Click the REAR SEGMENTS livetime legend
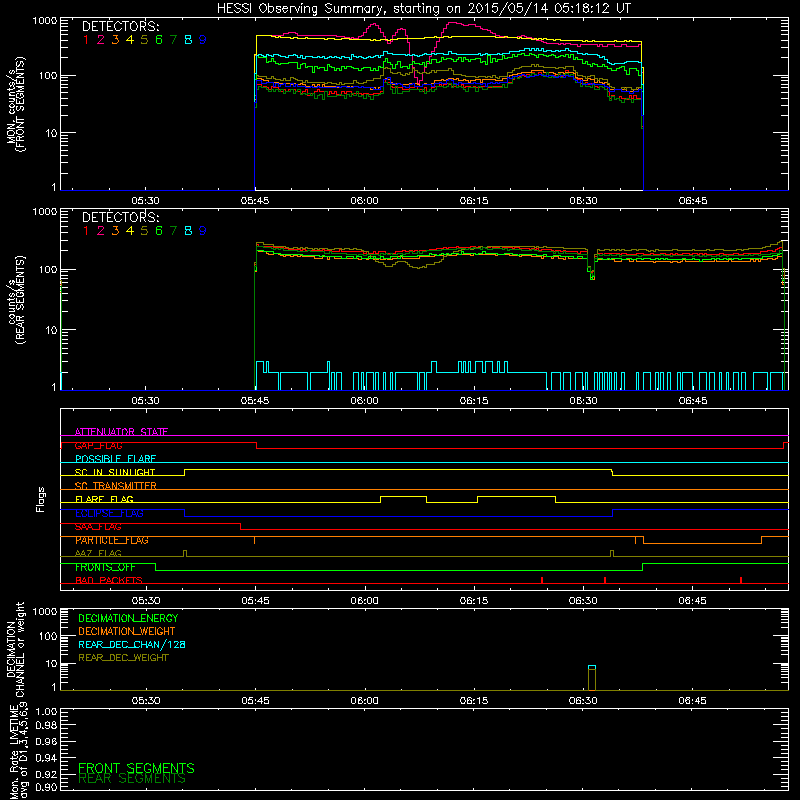Image resolution: width=800 pixels, height=800 pixels. [x=132, y=779]
